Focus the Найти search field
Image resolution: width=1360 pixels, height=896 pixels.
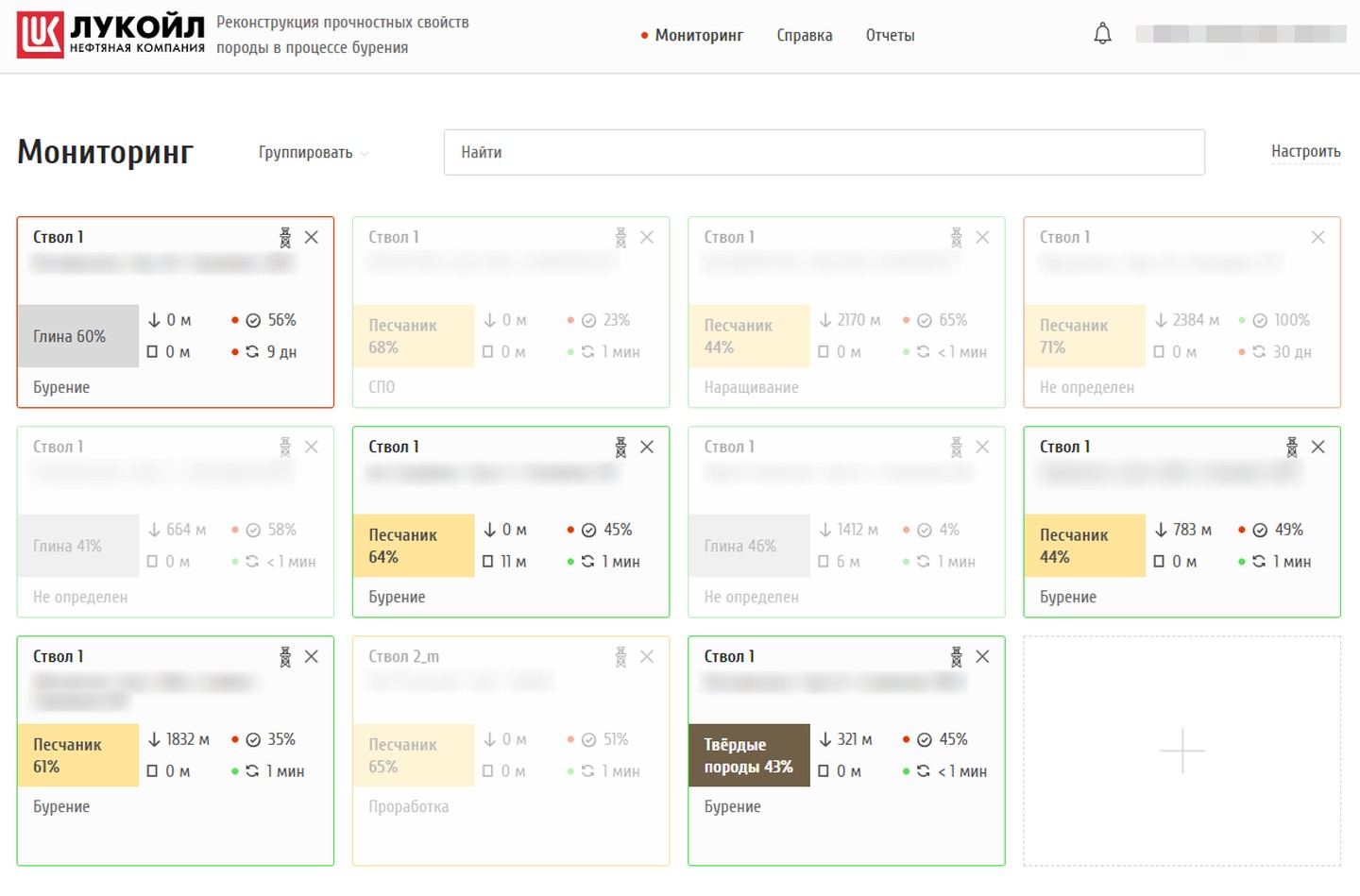824,152
